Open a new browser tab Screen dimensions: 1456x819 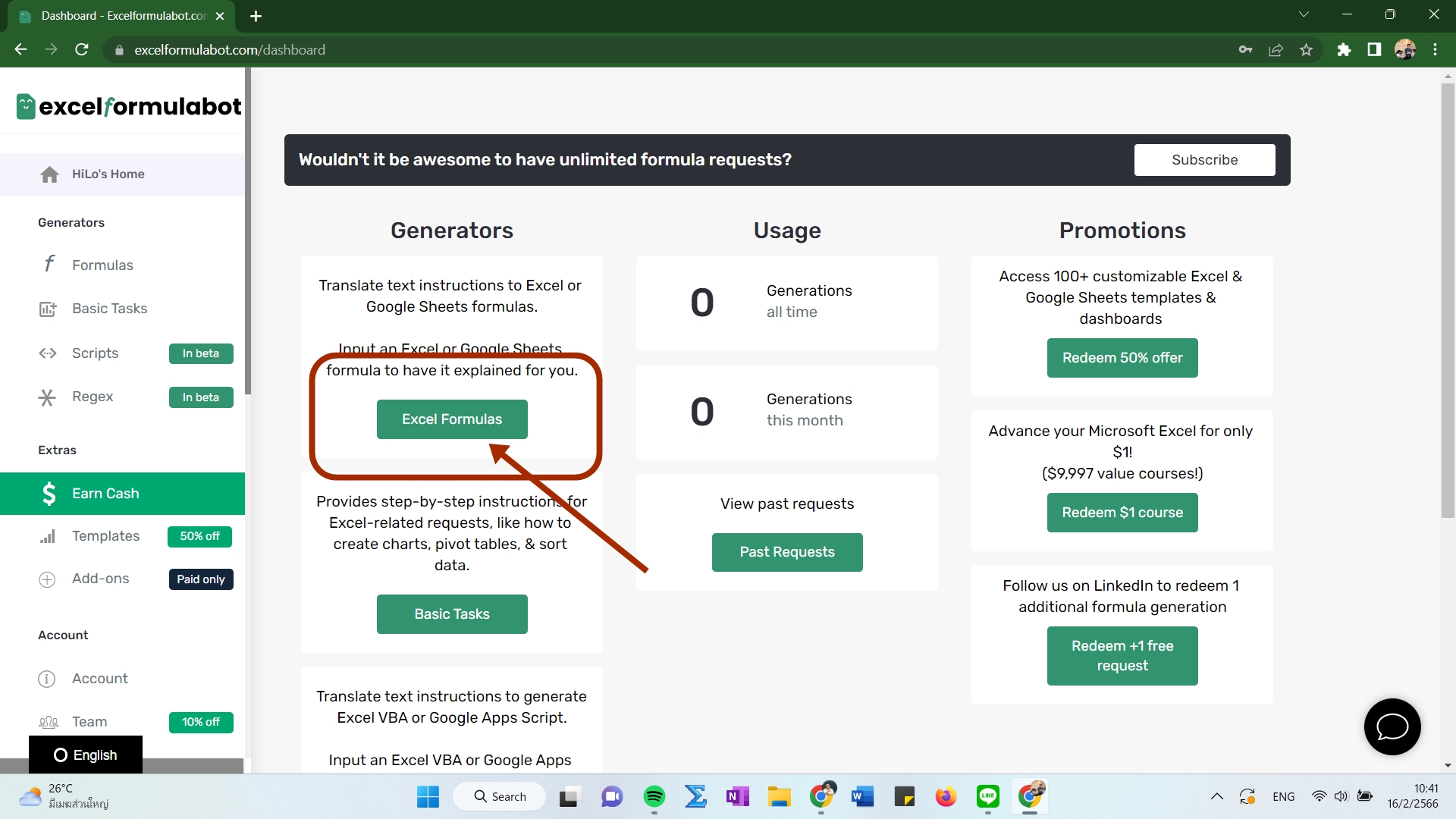tap(256, 16)
